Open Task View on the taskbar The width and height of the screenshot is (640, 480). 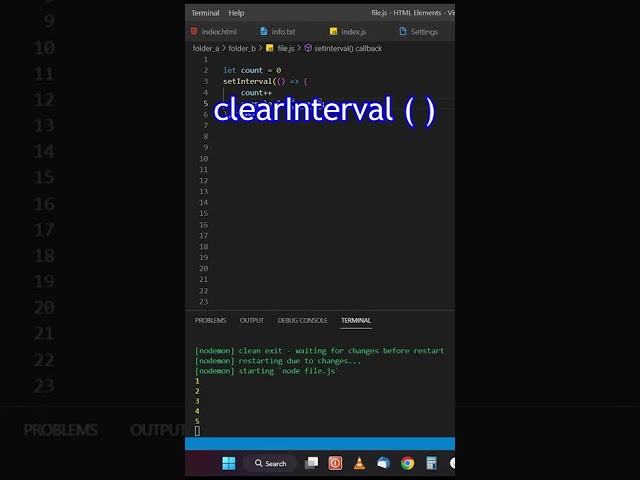coord(311,463)
